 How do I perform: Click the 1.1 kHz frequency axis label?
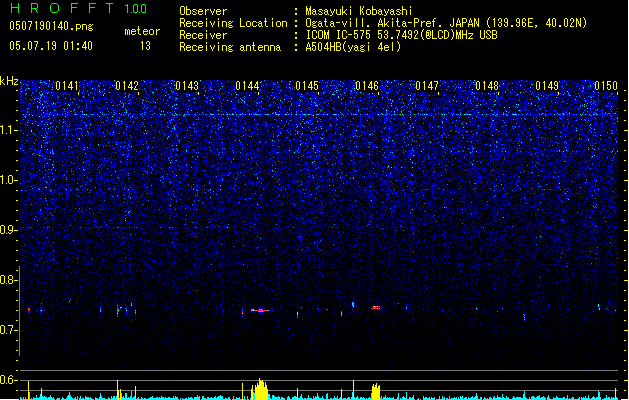[8, 131]
